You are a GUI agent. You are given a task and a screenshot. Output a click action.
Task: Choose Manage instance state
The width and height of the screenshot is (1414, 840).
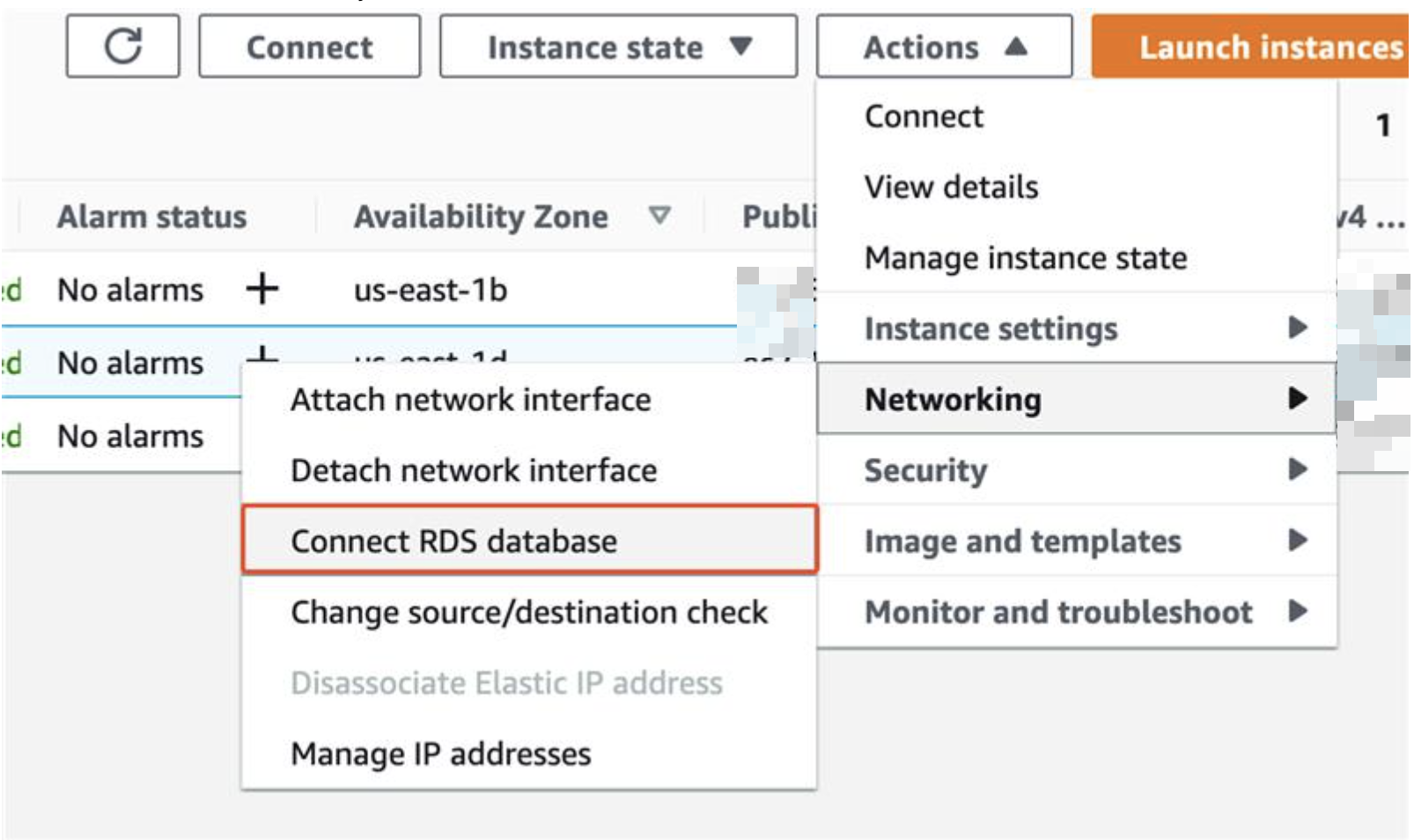[1025, 258]
